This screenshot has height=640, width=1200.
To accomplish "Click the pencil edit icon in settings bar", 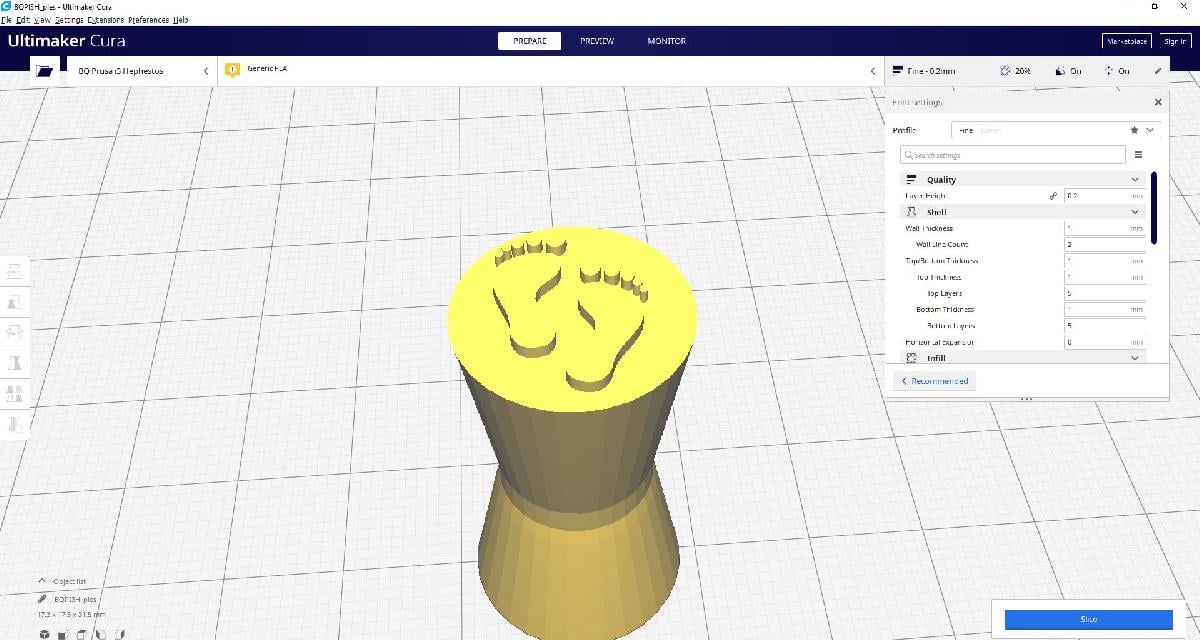I will 1158,71.
